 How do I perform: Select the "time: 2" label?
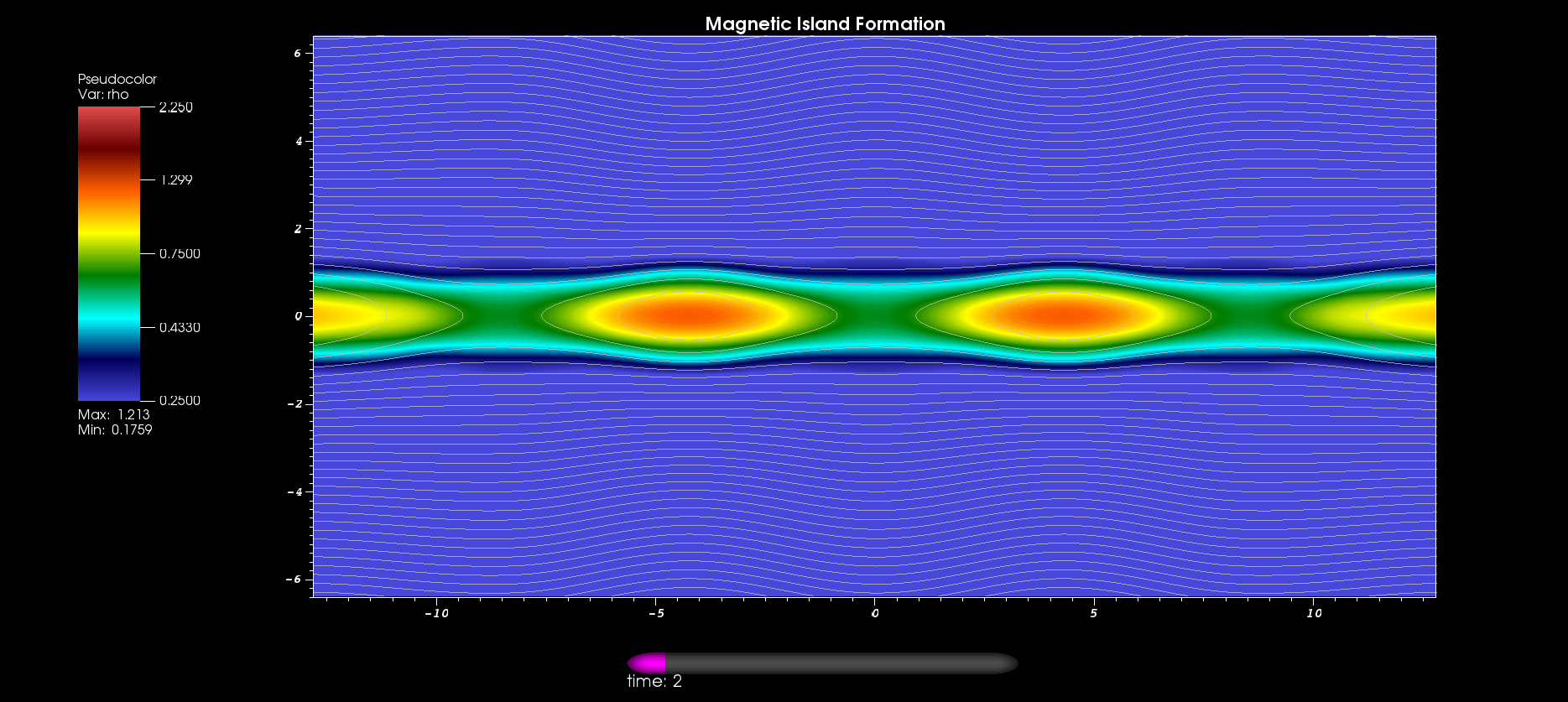(654, 681)
